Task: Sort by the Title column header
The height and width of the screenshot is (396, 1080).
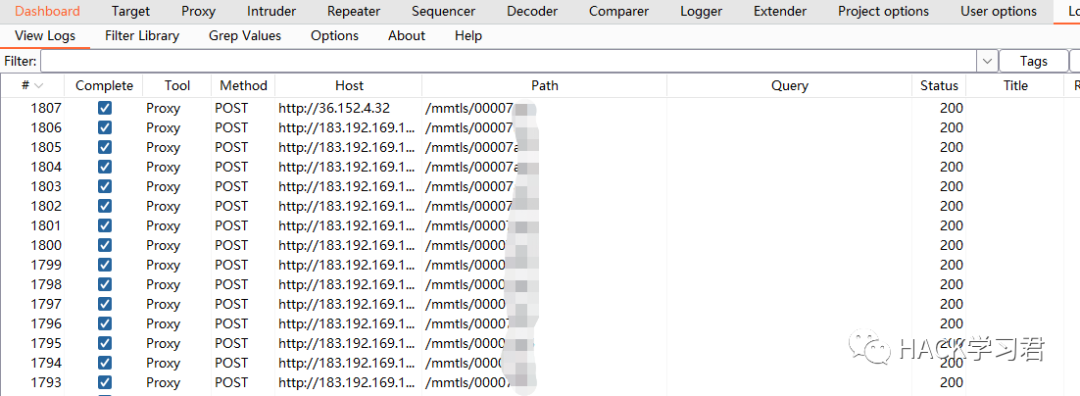Action: 1015,85
